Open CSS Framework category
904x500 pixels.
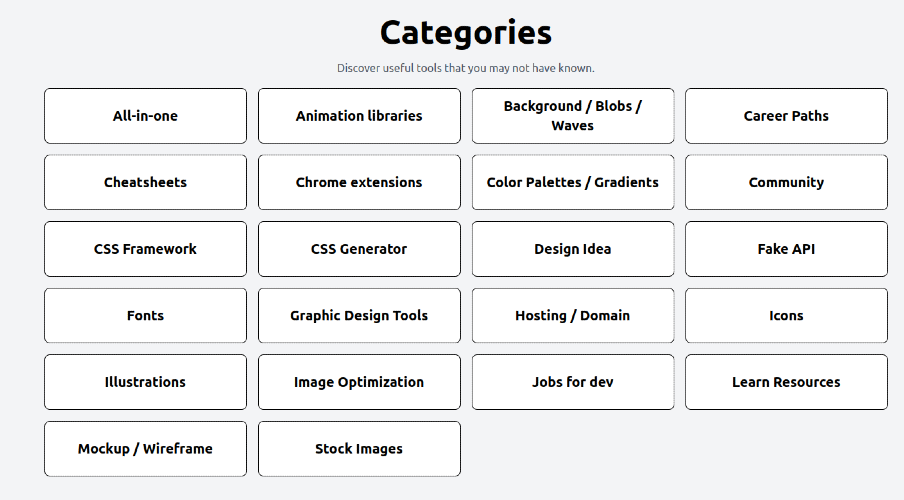point(145,249)
